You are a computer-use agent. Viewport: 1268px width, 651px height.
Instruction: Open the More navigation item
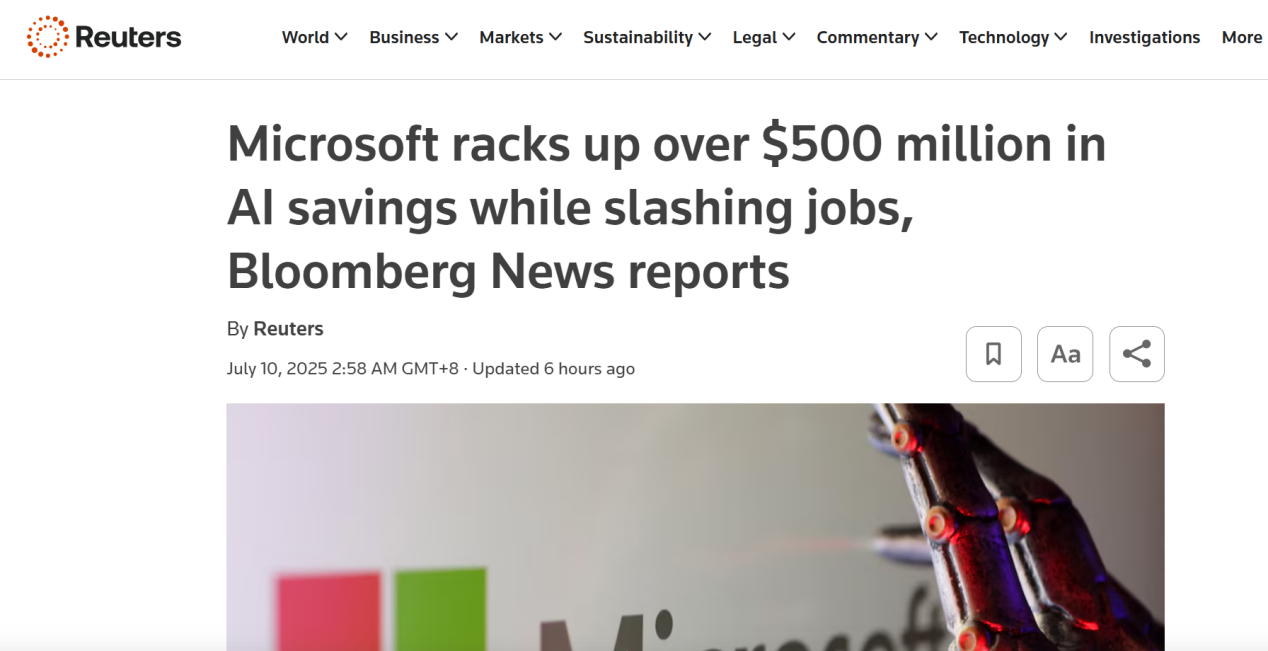[x=1241, y=37]
